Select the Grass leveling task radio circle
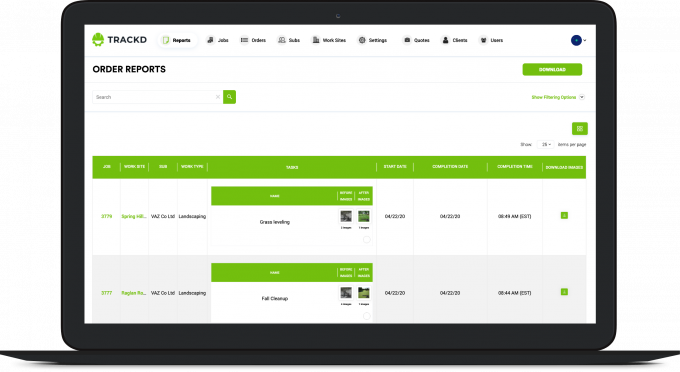Screen dimensions: 680x372 tap(366, 239)
